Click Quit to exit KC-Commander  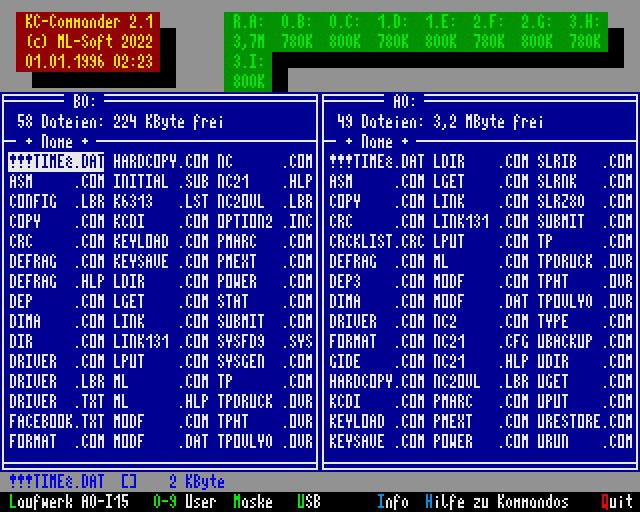(x=616, y=502)
